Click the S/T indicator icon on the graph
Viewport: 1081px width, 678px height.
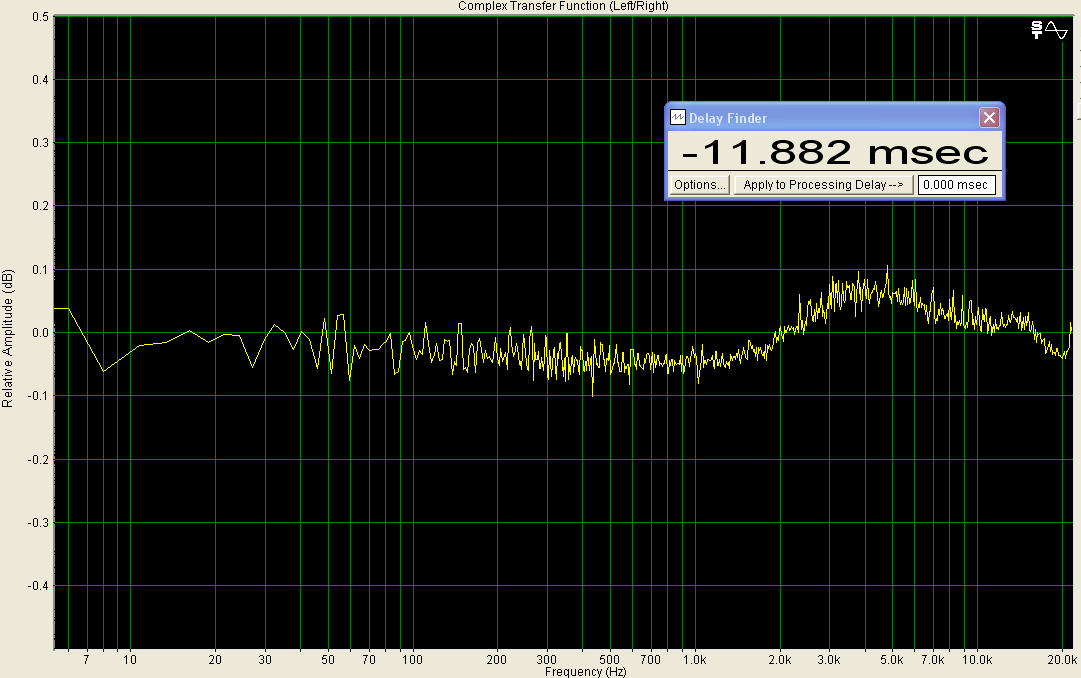coord(1036,30)
